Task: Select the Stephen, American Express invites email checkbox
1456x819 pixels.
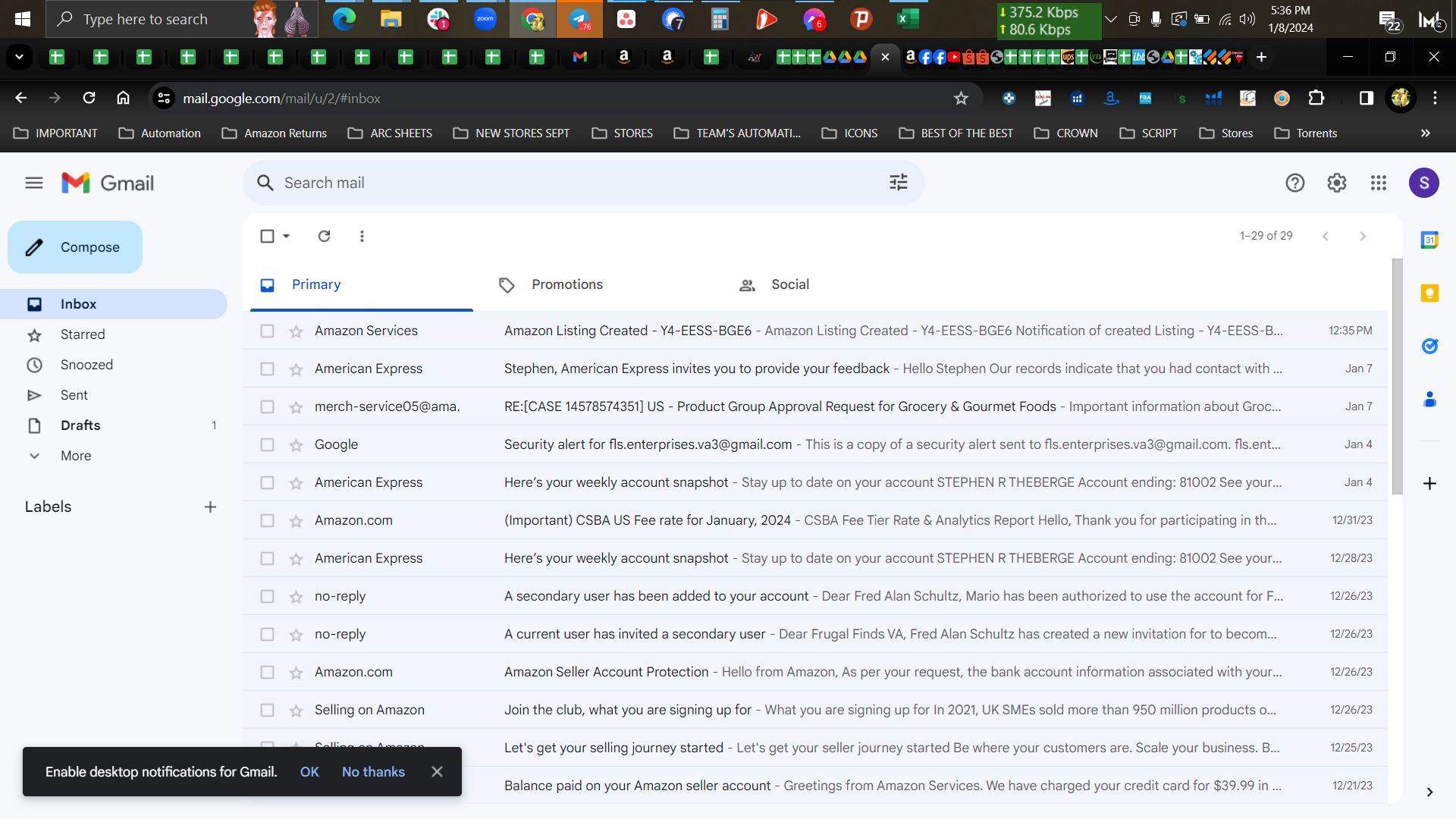Action: click(267, 369)
